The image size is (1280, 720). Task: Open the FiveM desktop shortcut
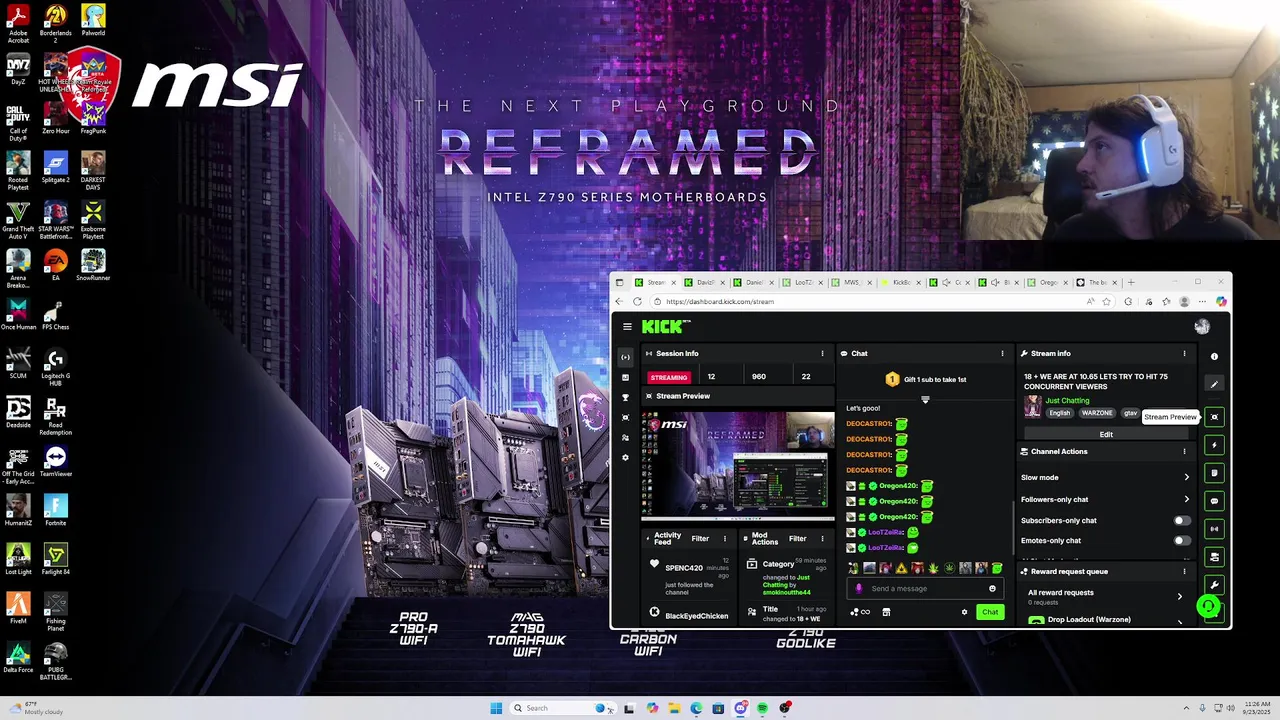tap(18, 608)
